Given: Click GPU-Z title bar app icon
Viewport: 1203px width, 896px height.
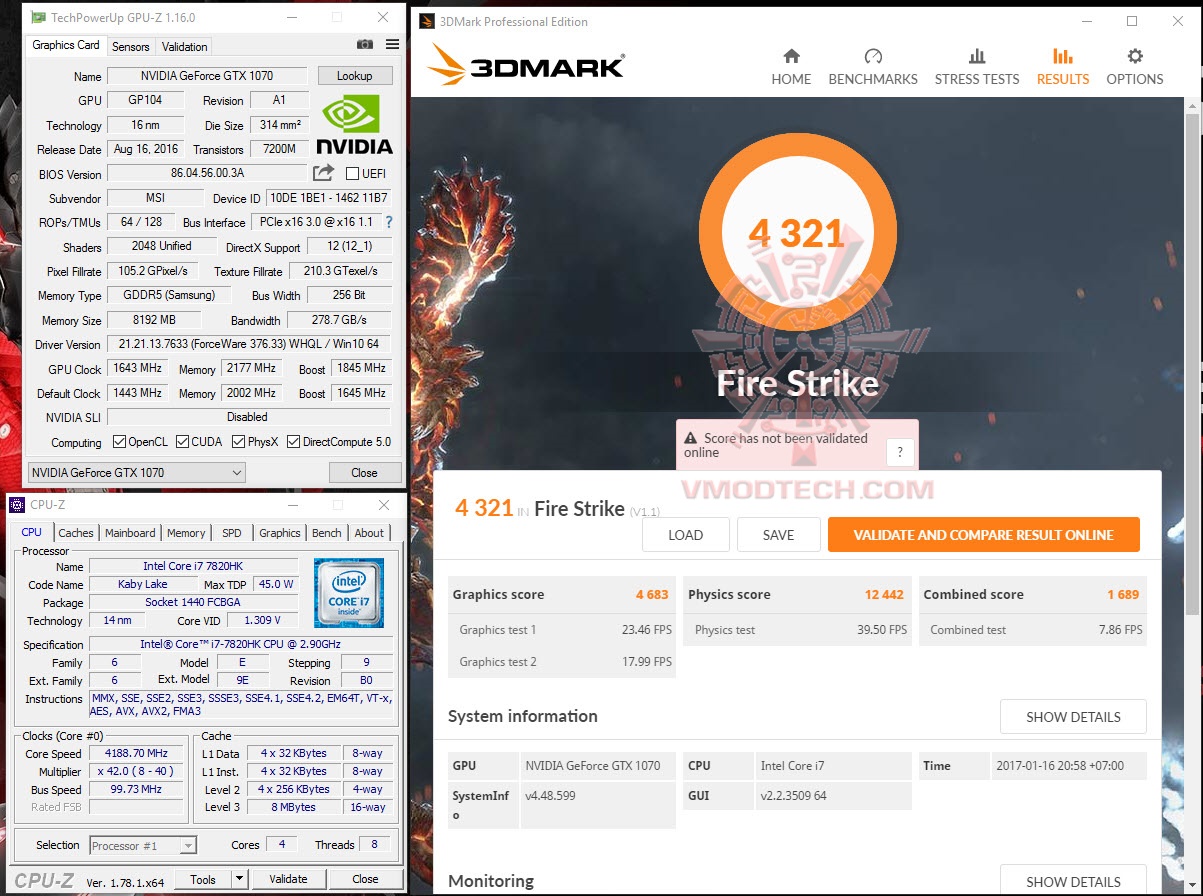Looking at the screenshot, I should 38,17.
